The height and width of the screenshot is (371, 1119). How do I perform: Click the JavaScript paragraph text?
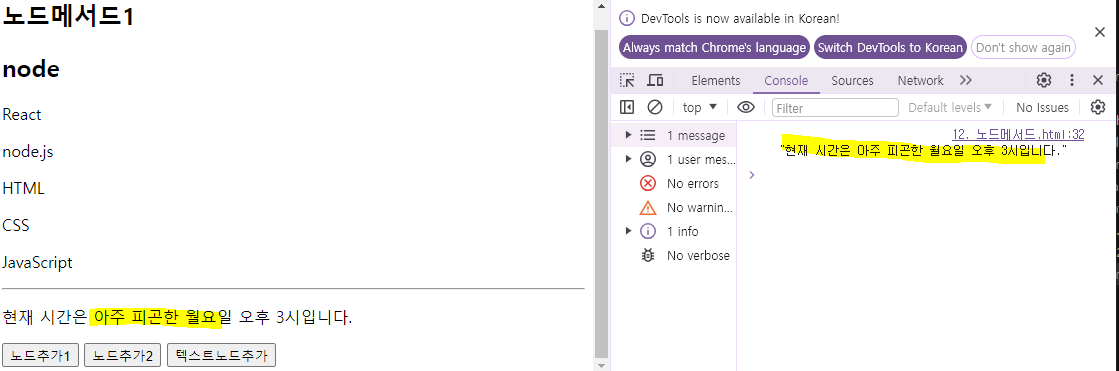(x=38, y=263)
